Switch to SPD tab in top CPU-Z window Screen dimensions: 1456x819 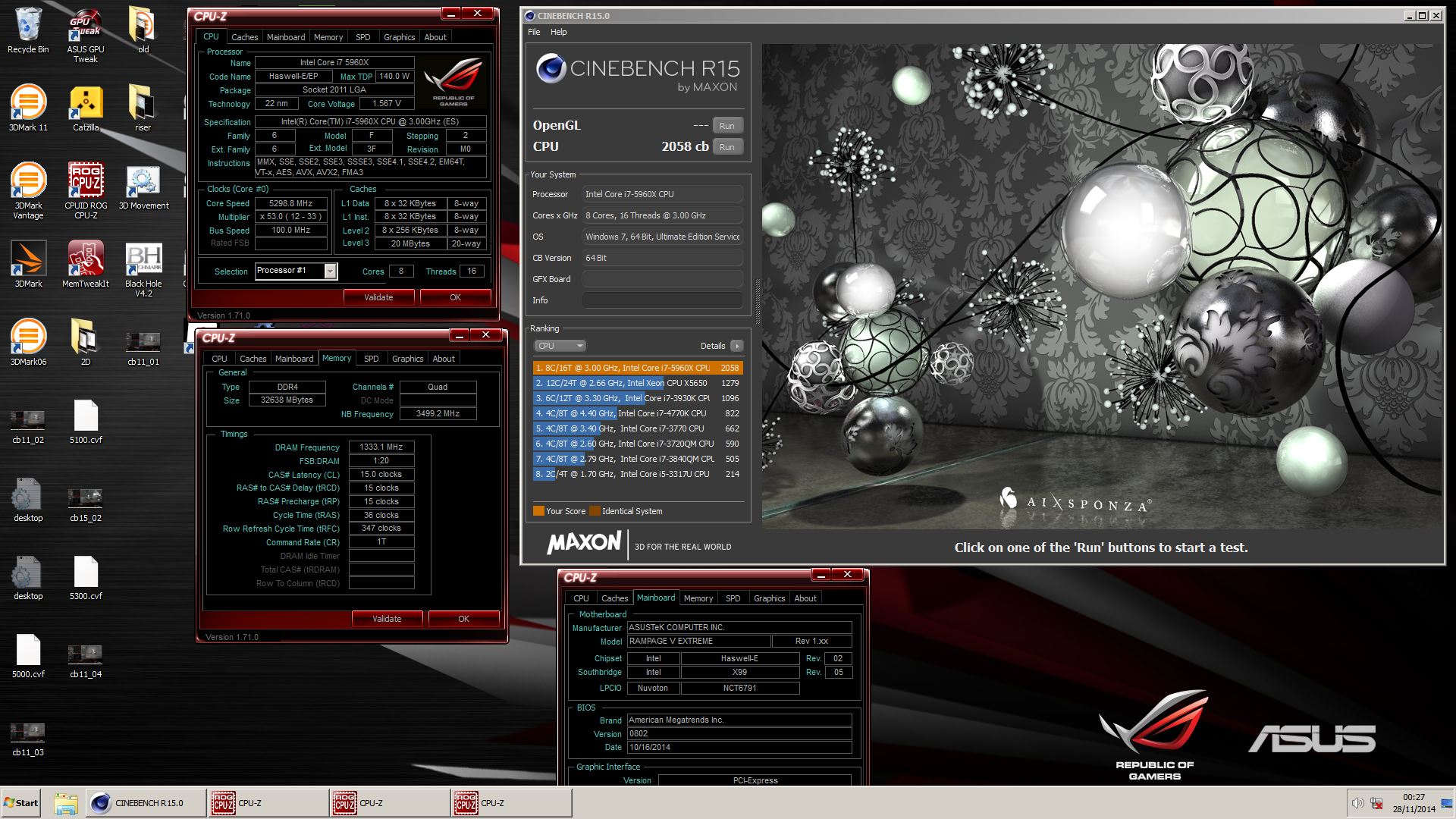click(x=363, y=37)
